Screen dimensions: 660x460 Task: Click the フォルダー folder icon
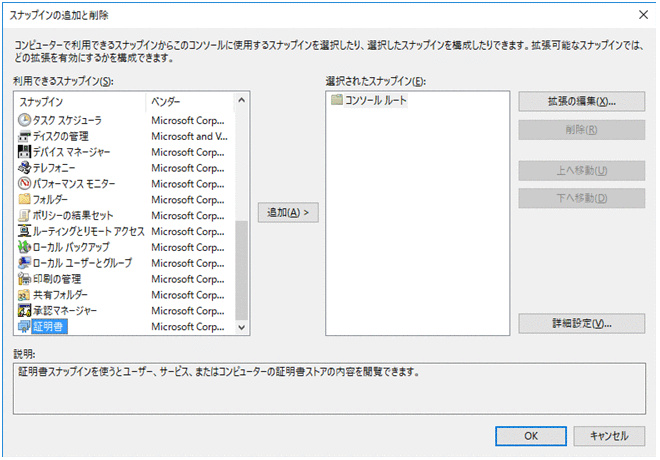click(24, 199)
